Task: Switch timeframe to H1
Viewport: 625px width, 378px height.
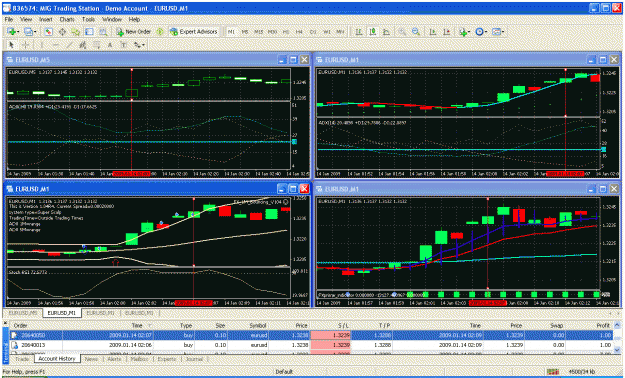Action: pyautogui.click(x=286, y=32)
